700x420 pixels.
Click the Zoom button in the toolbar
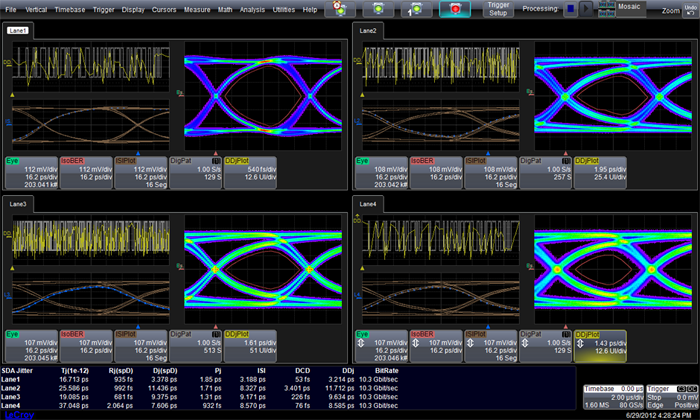pos(670,9)
